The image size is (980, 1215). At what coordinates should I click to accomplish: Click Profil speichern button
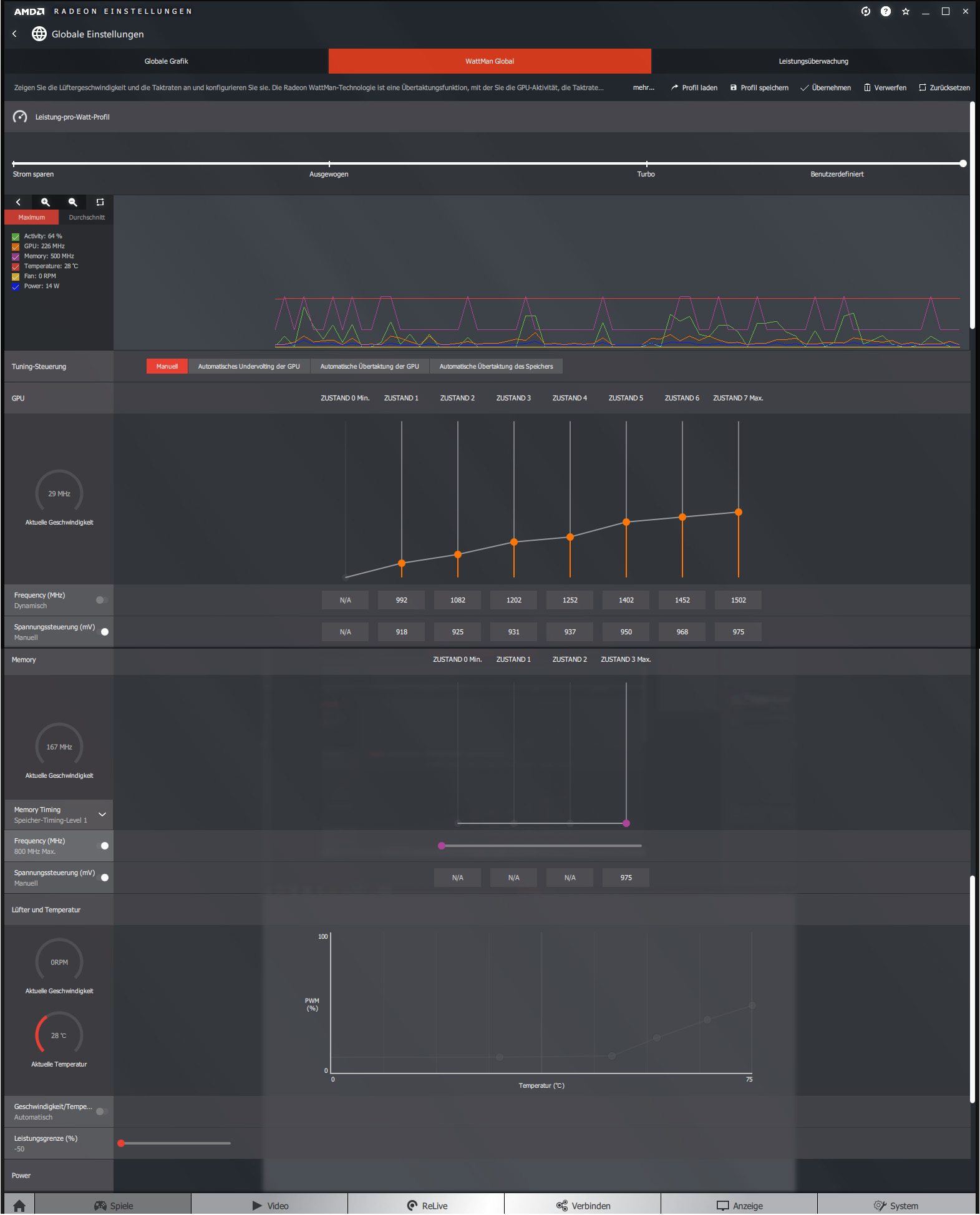(759, 87)
